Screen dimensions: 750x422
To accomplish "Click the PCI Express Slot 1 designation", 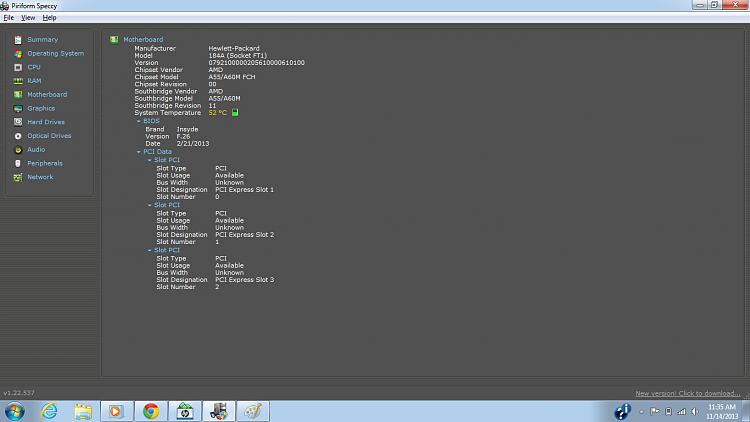I will 244,190.
